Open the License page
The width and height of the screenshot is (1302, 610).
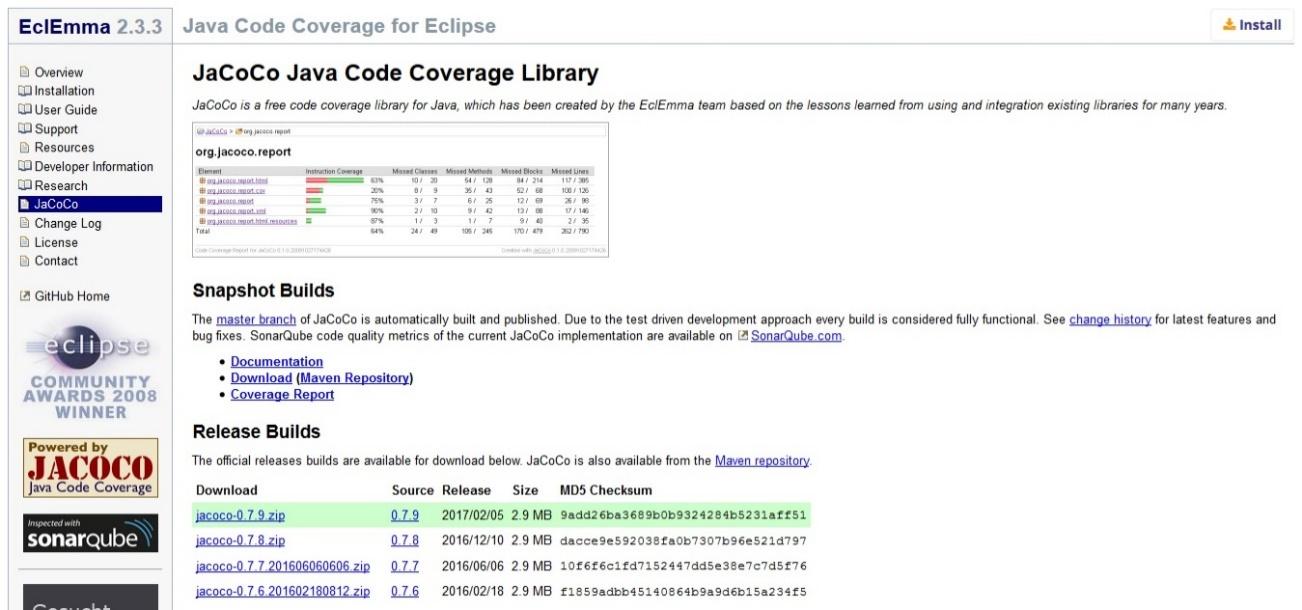[56, 242]
